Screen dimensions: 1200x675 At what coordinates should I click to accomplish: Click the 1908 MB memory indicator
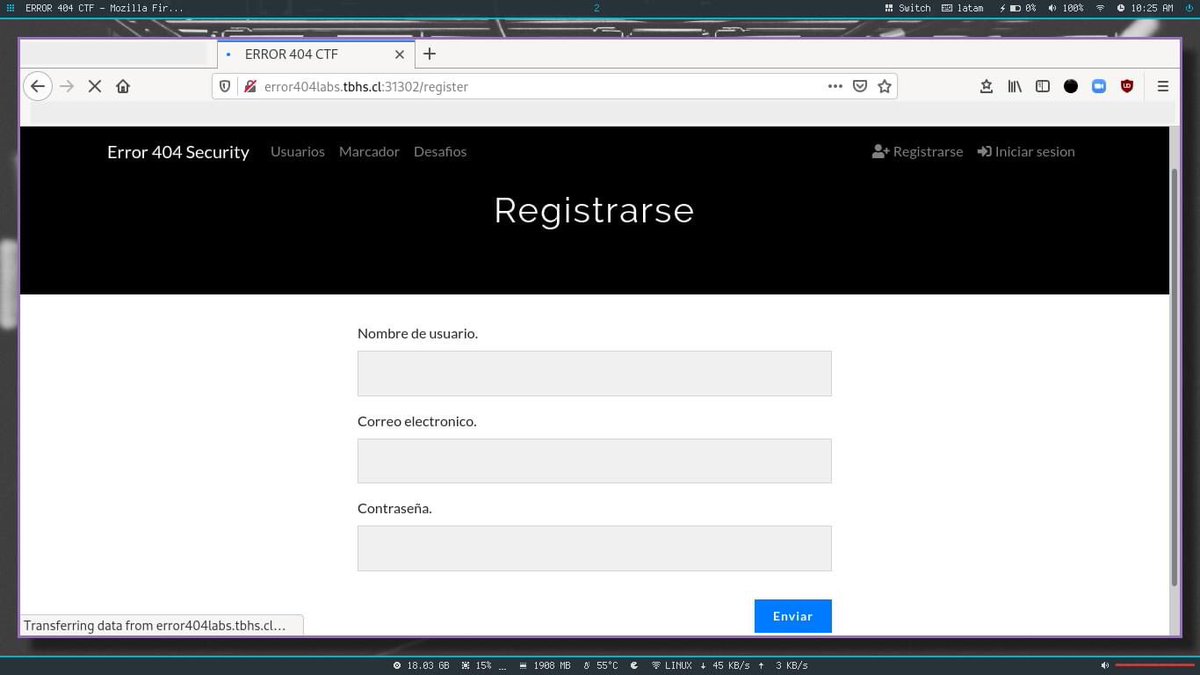545,665
